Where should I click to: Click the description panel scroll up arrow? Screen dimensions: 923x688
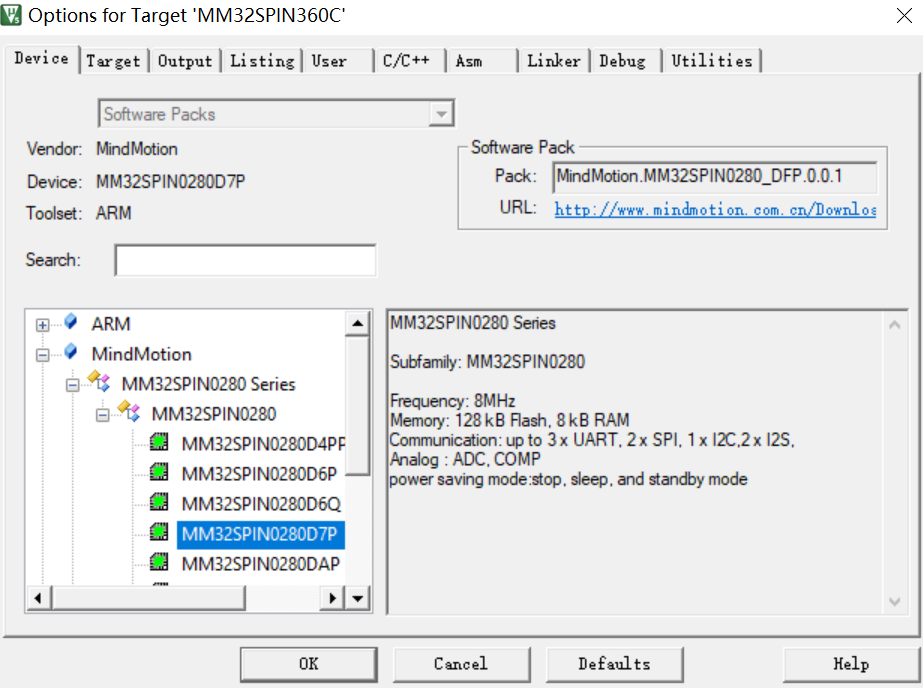[895, 325]
